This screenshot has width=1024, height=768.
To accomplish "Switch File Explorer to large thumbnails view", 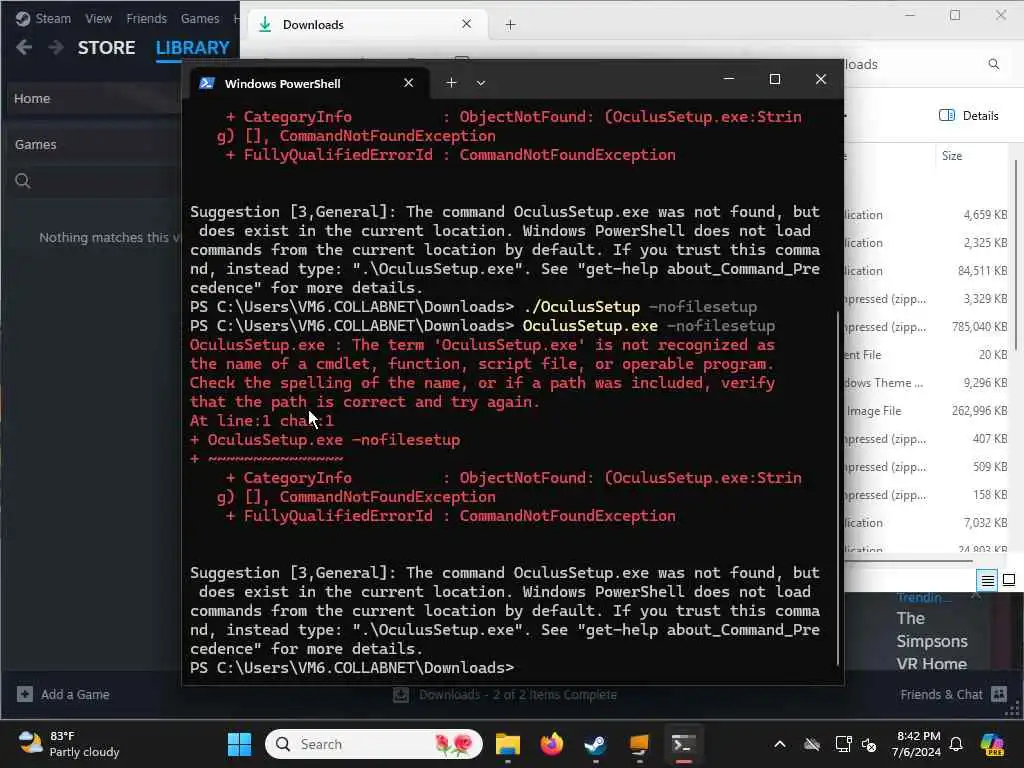I will pos(1009,580).
